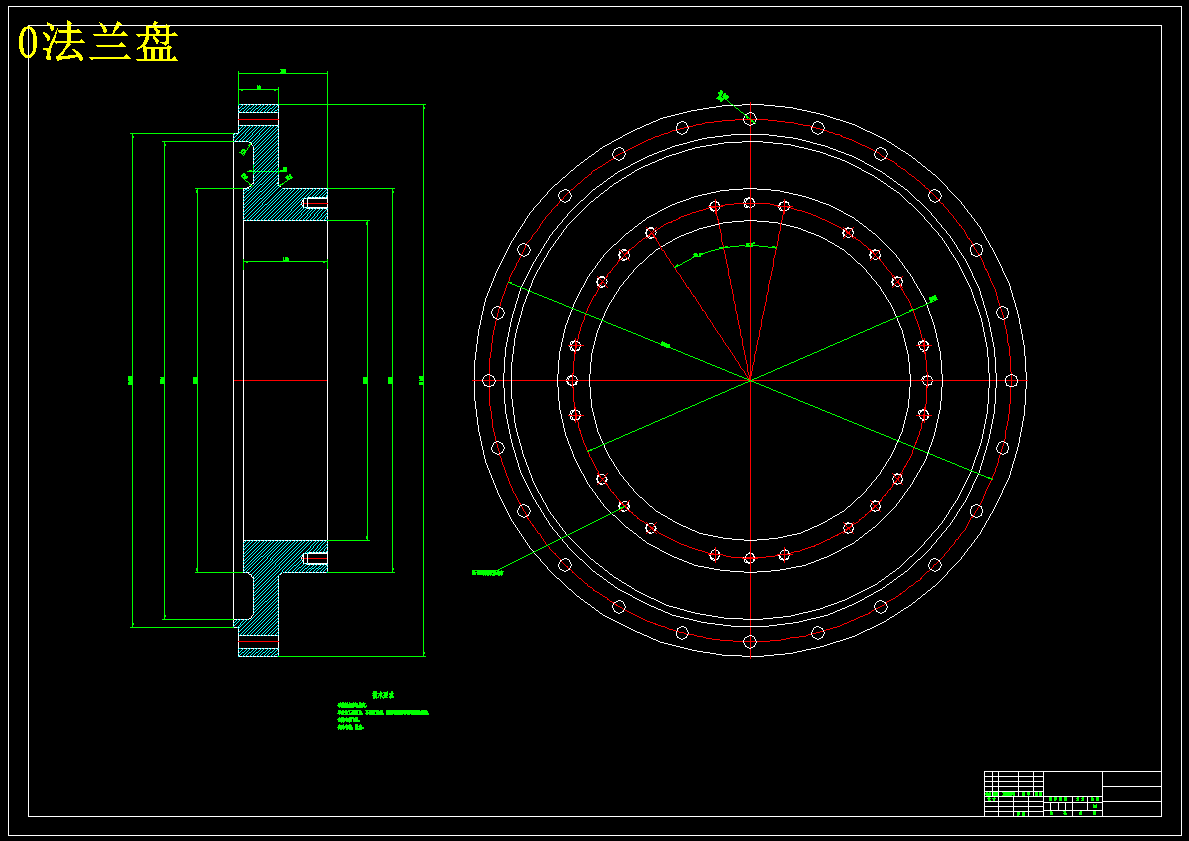Select the topmost bolt hole on outer bolt circle
Viewport: 1189px width, 841px height.
[x=750, y=118]
